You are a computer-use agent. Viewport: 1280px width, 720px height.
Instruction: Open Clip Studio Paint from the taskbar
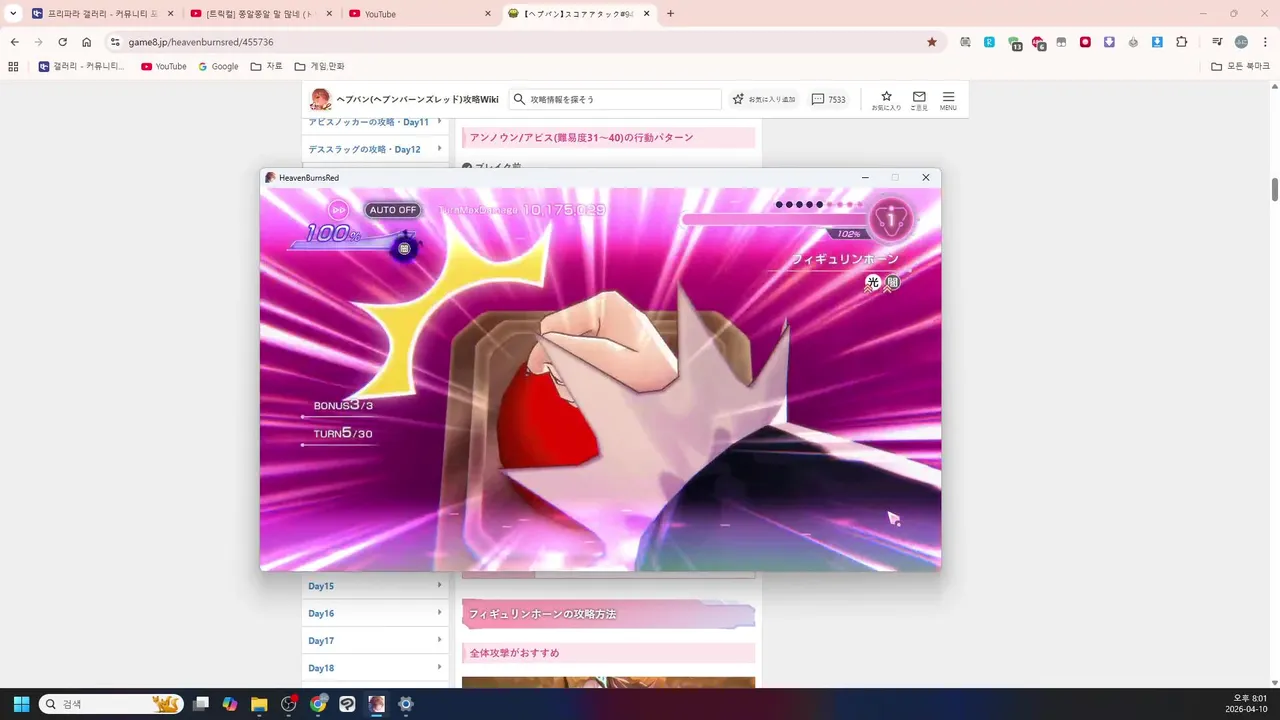(x=347, y=704)
